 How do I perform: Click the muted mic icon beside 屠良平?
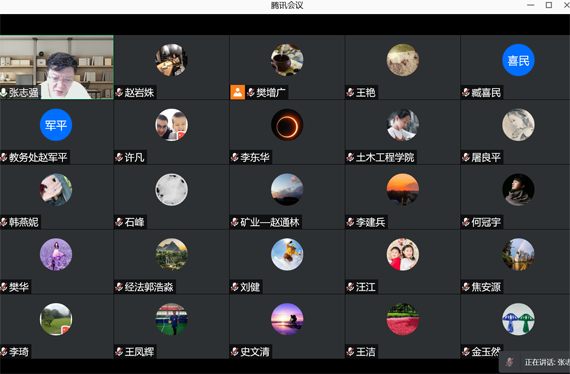466,157
